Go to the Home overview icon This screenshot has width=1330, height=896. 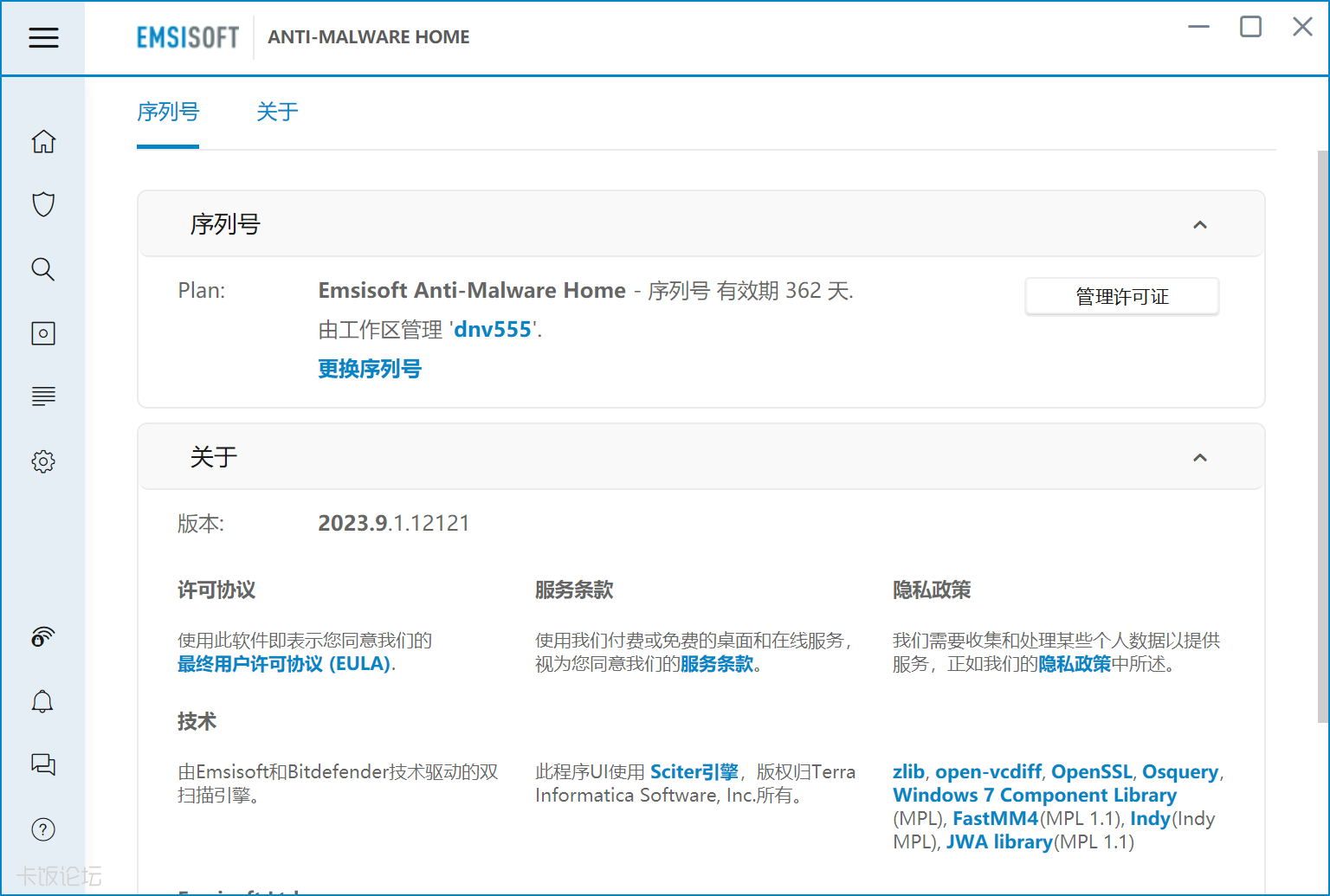click(43, 141)
